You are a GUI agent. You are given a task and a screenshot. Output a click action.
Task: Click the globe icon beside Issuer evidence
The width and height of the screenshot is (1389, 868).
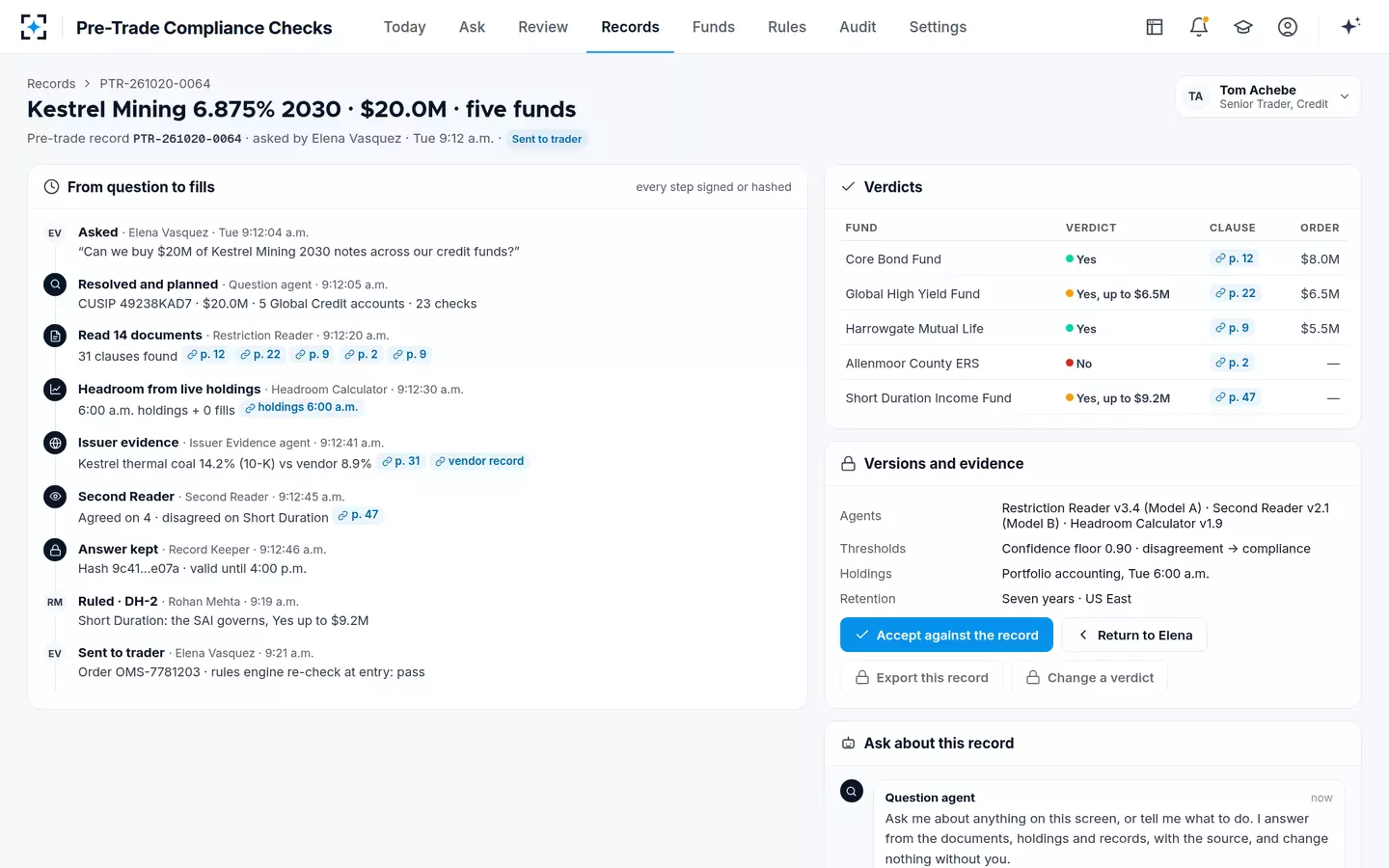[x=55, y=443]
